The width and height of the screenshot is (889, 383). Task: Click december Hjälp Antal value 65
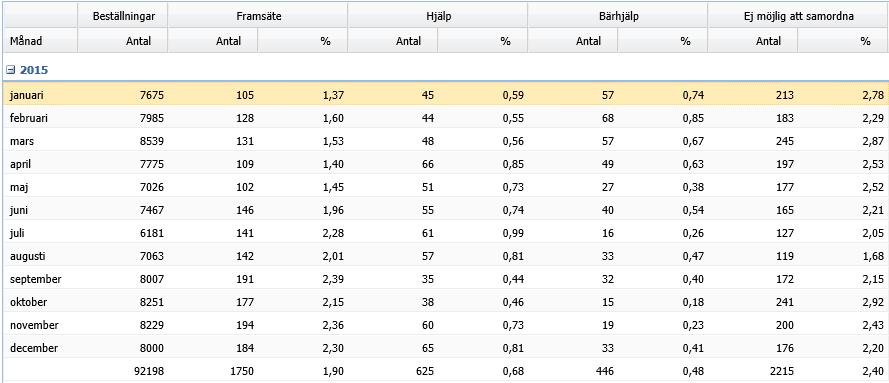pos(427,348)
